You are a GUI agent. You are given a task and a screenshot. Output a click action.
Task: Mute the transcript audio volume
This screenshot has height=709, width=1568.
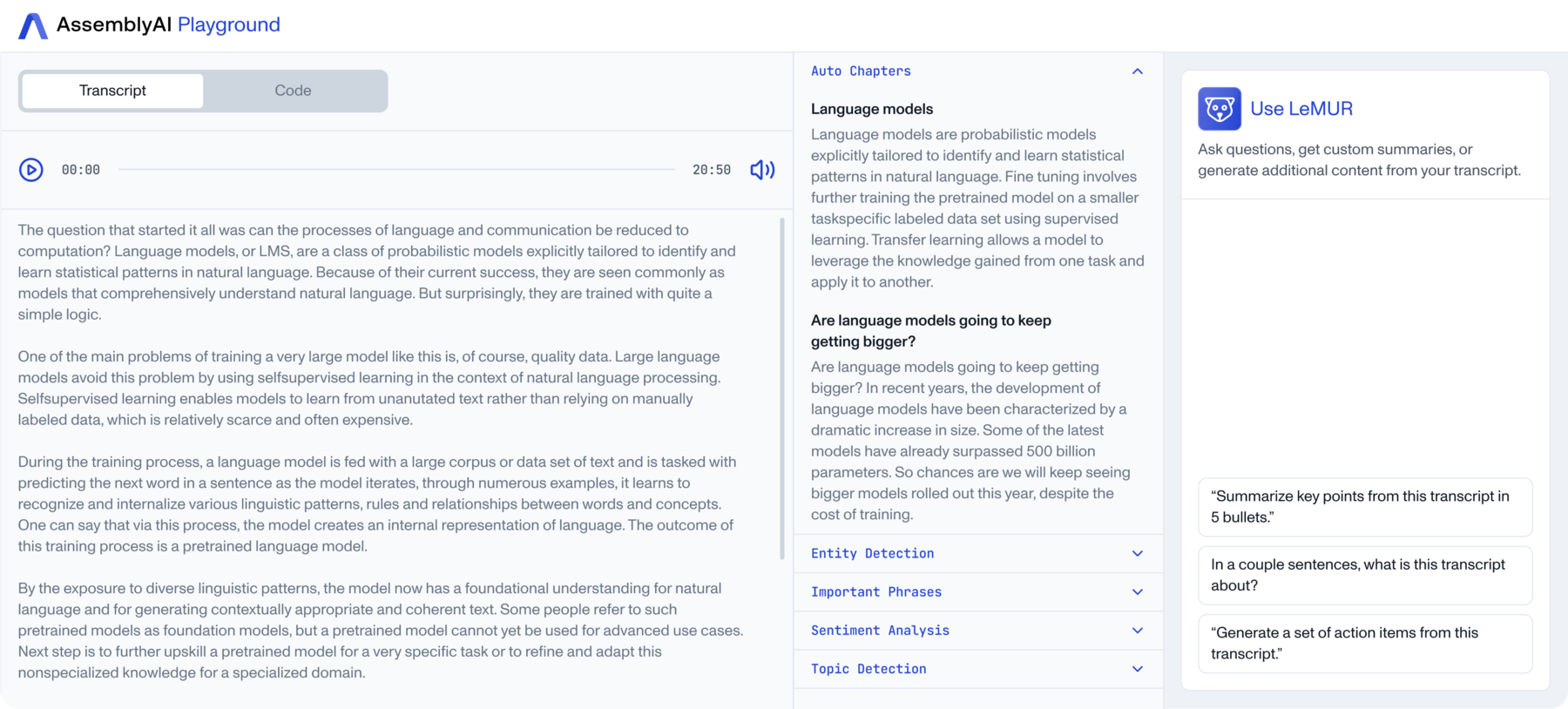click(762, 170)
